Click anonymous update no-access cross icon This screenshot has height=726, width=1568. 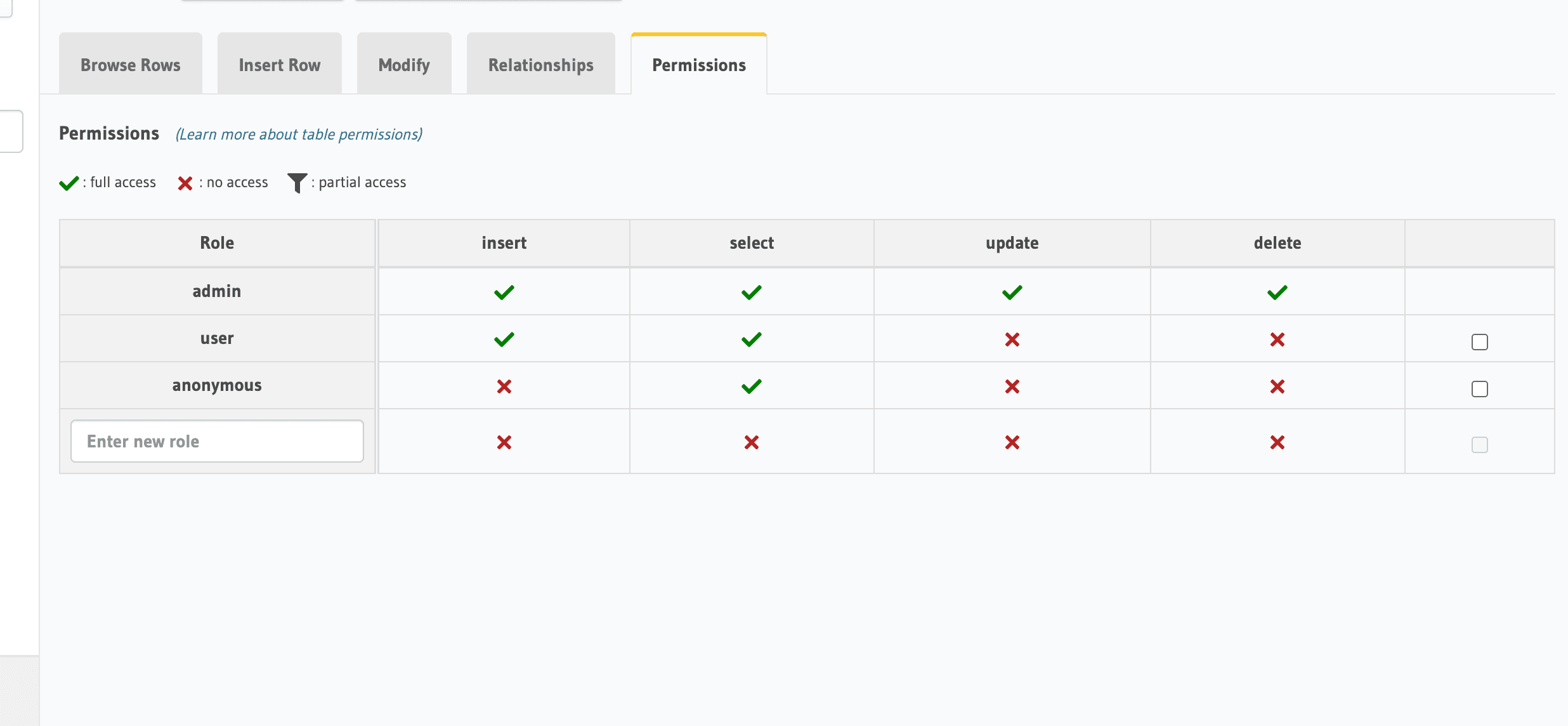pos(1012,386)
